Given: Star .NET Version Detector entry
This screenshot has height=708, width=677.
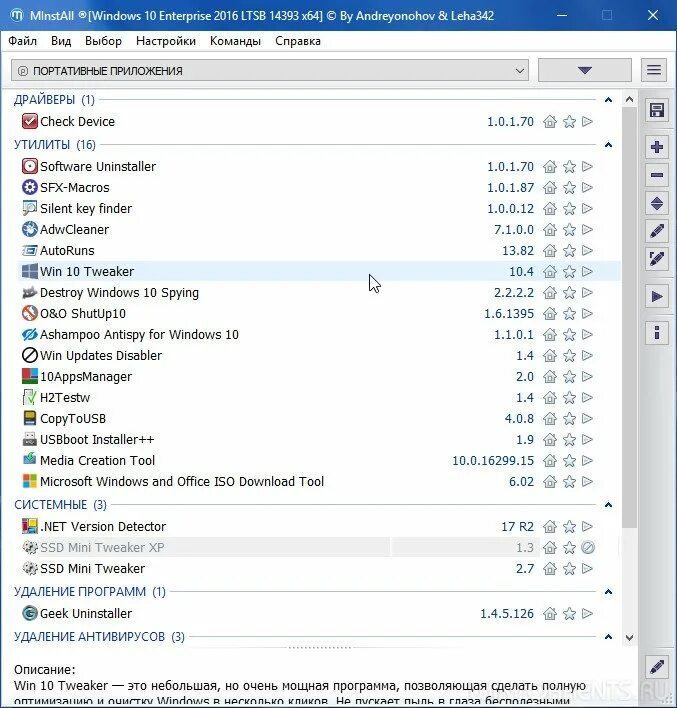Looking at the screenshot, I should click(570, 526).
